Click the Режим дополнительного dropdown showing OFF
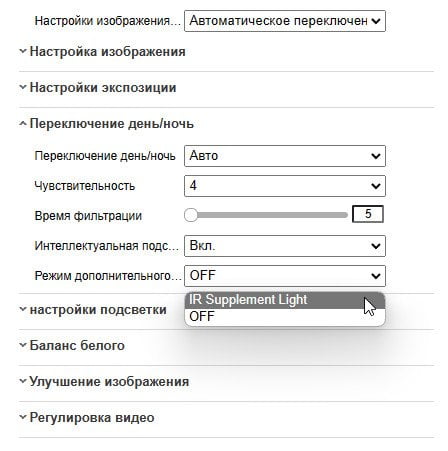Viewport: 448px width, 451px height. (x=285, y=276)
